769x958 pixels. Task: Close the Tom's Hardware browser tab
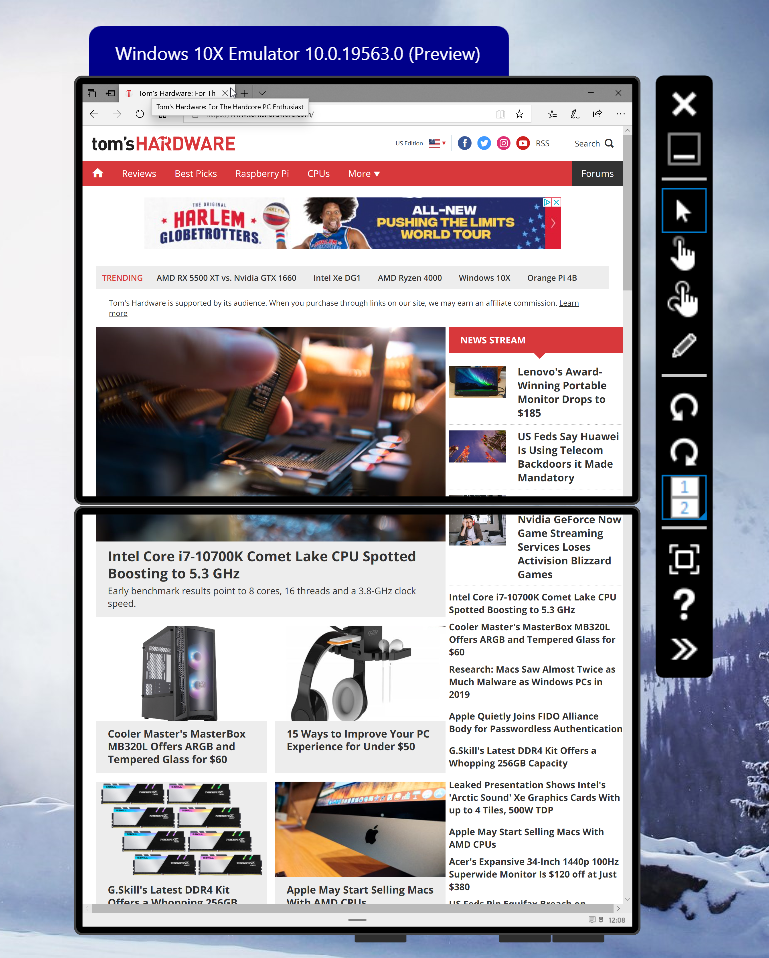click(225, 93)
